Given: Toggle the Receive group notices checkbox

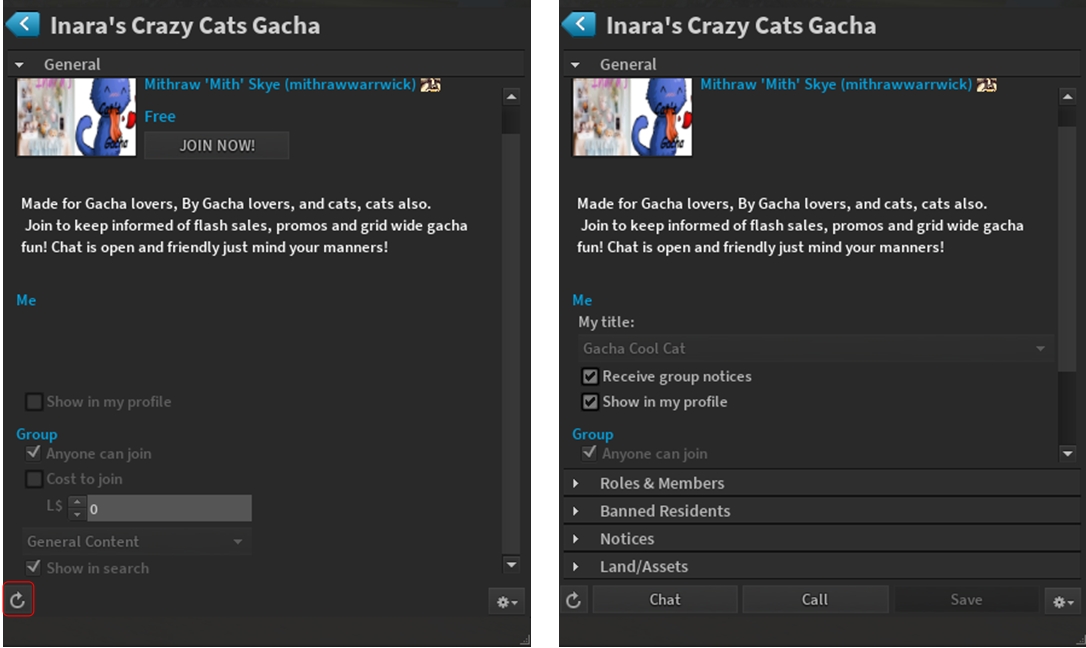Looking at the screenshot, I should point(591,377).
